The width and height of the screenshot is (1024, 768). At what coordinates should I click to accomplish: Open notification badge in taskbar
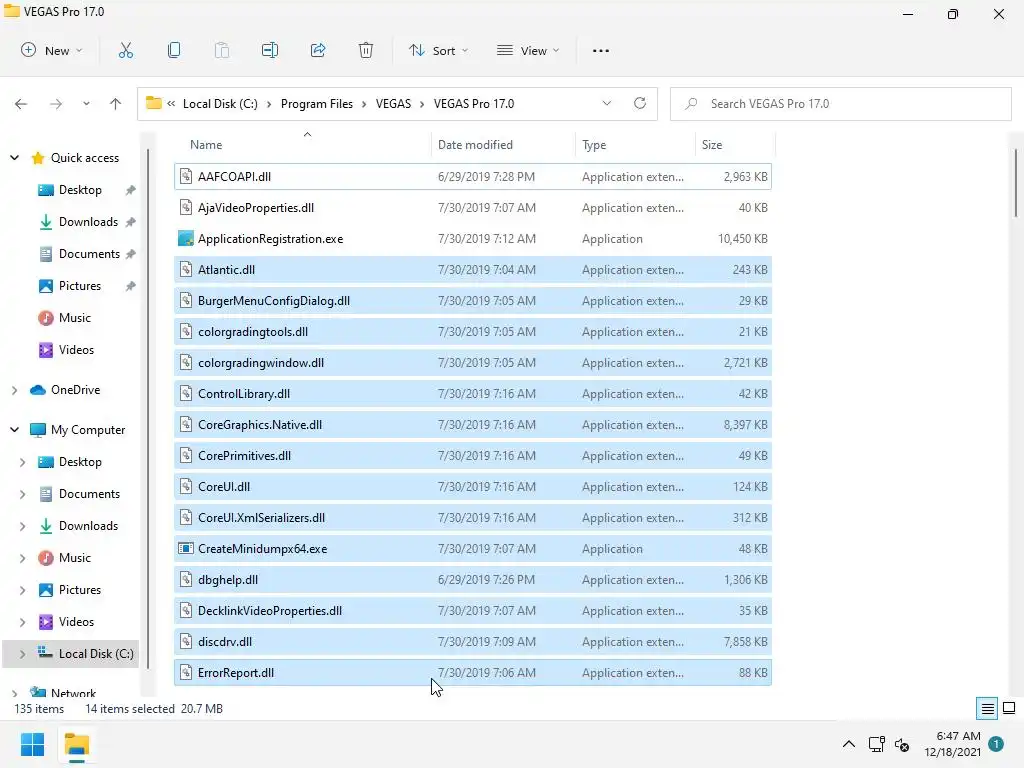pos(996,744)
